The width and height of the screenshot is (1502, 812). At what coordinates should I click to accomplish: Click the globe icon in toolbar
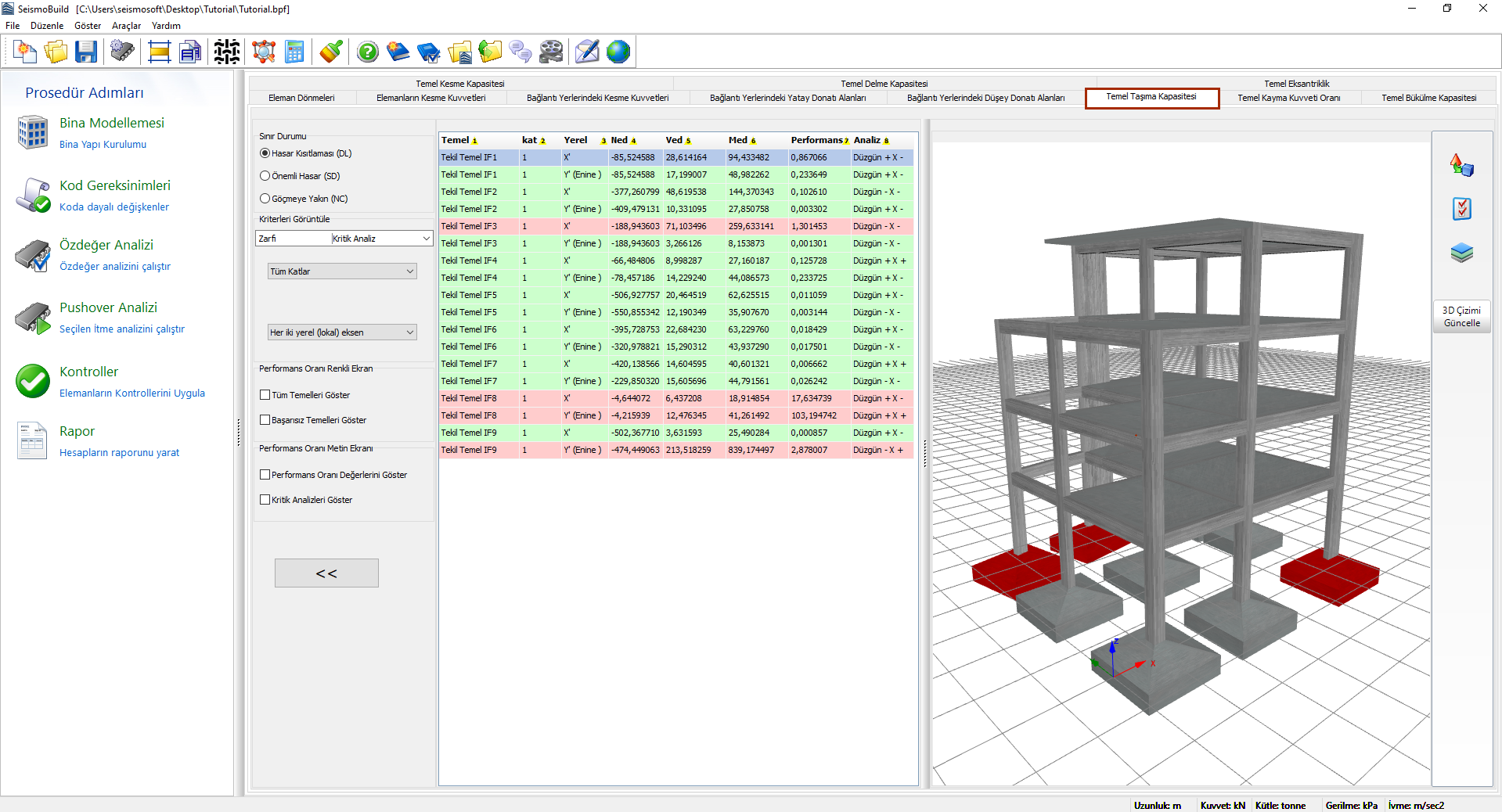618,52
